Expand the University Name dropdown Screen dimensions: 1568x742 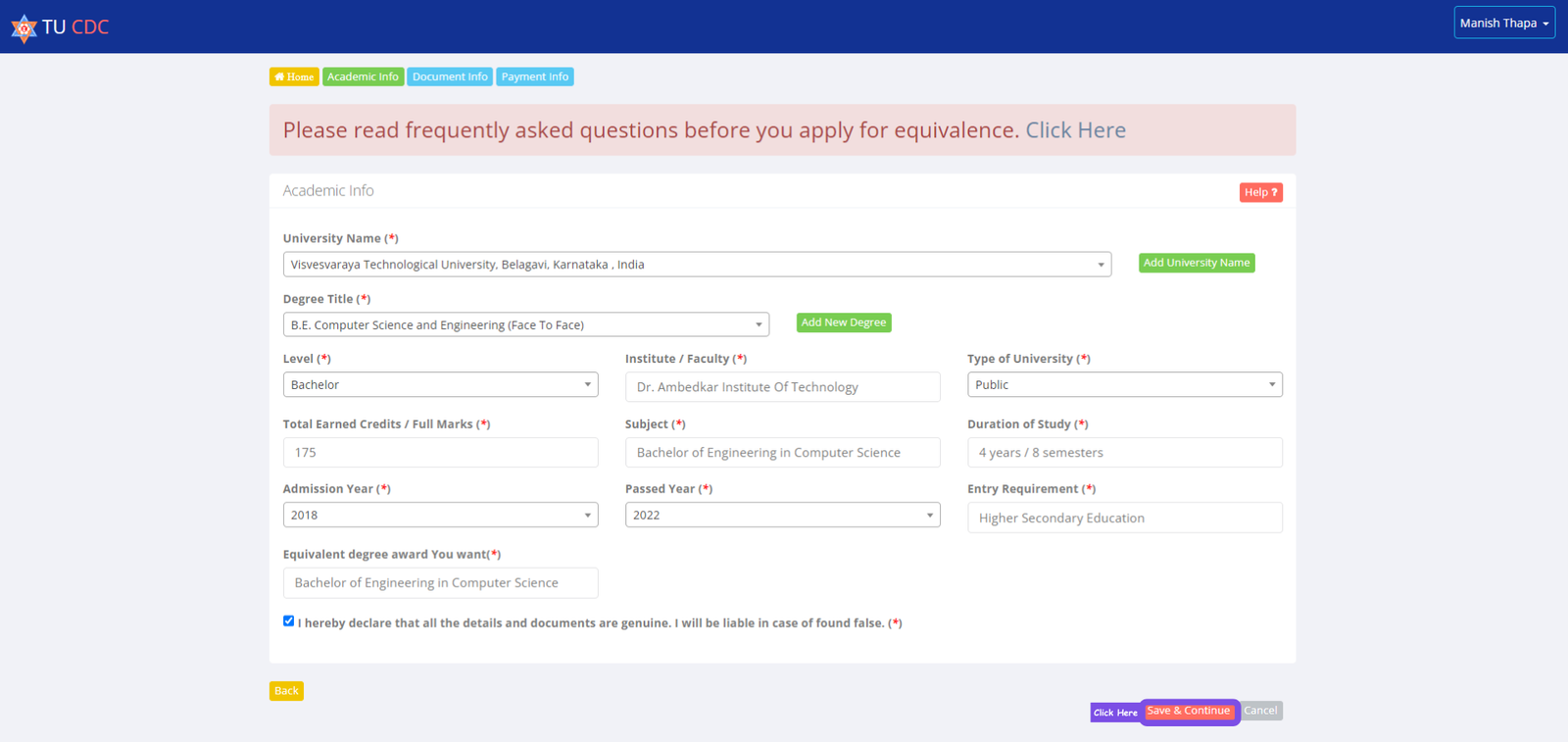697,265
